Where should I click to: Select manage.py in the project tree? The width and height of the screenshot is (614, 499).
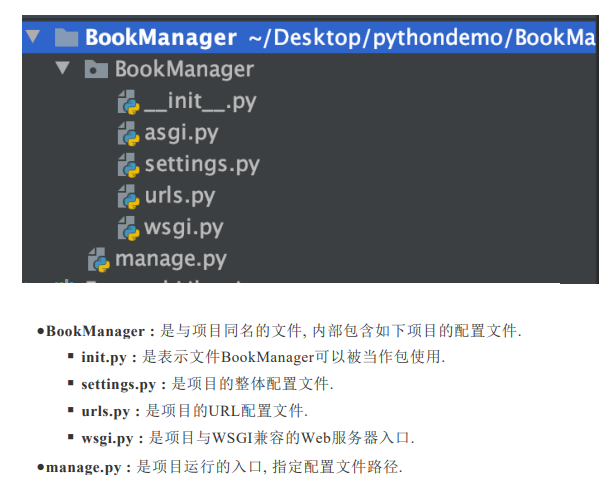point(171,259)
